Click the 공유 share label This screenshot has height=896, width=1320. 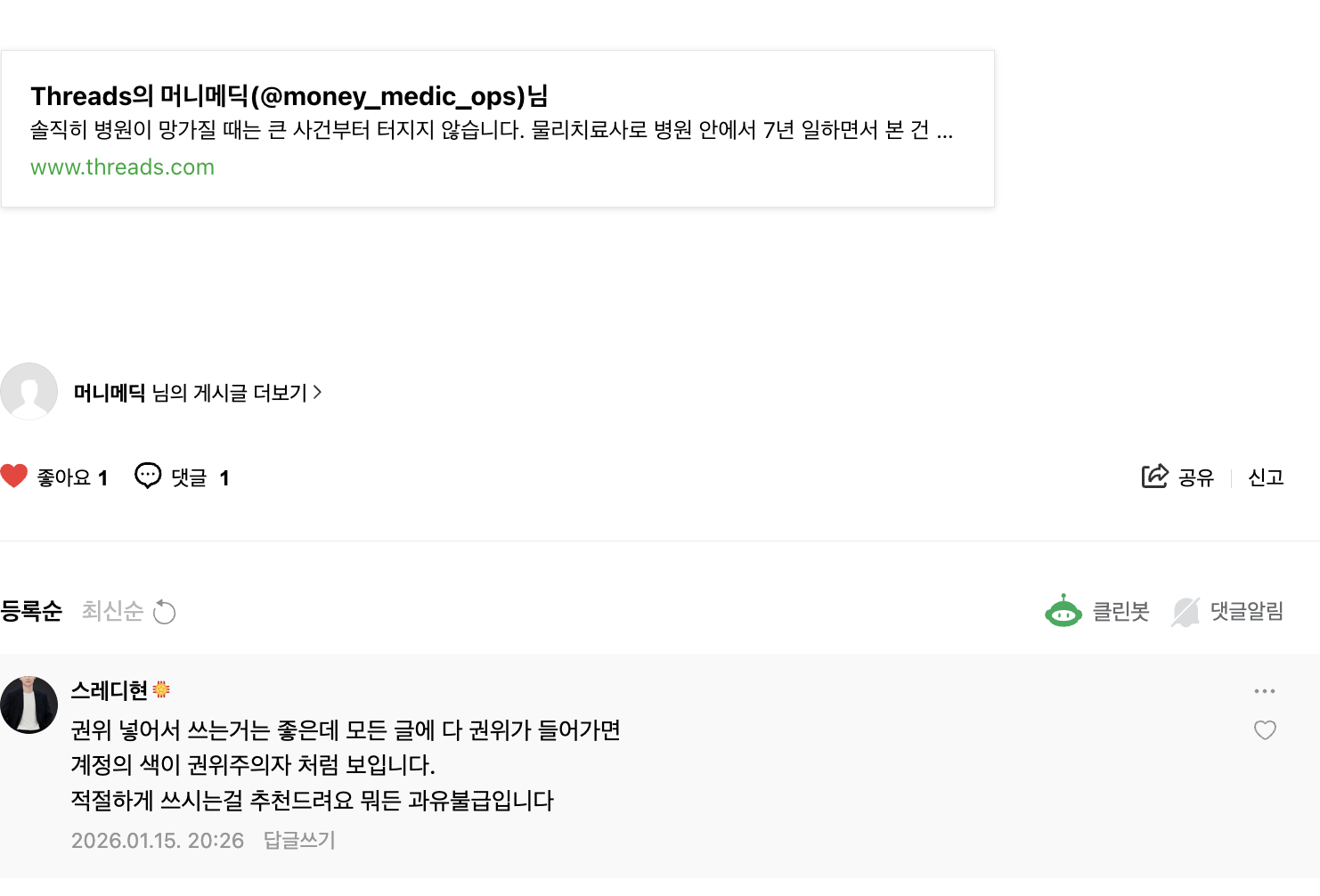pyautogui.click(x=1195, y=477)
